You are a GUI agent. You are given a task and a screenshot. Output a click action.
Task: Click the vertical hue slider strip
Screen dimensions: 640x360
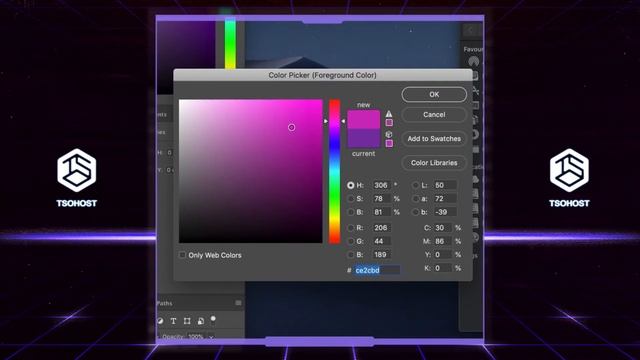tap(335, 171)
